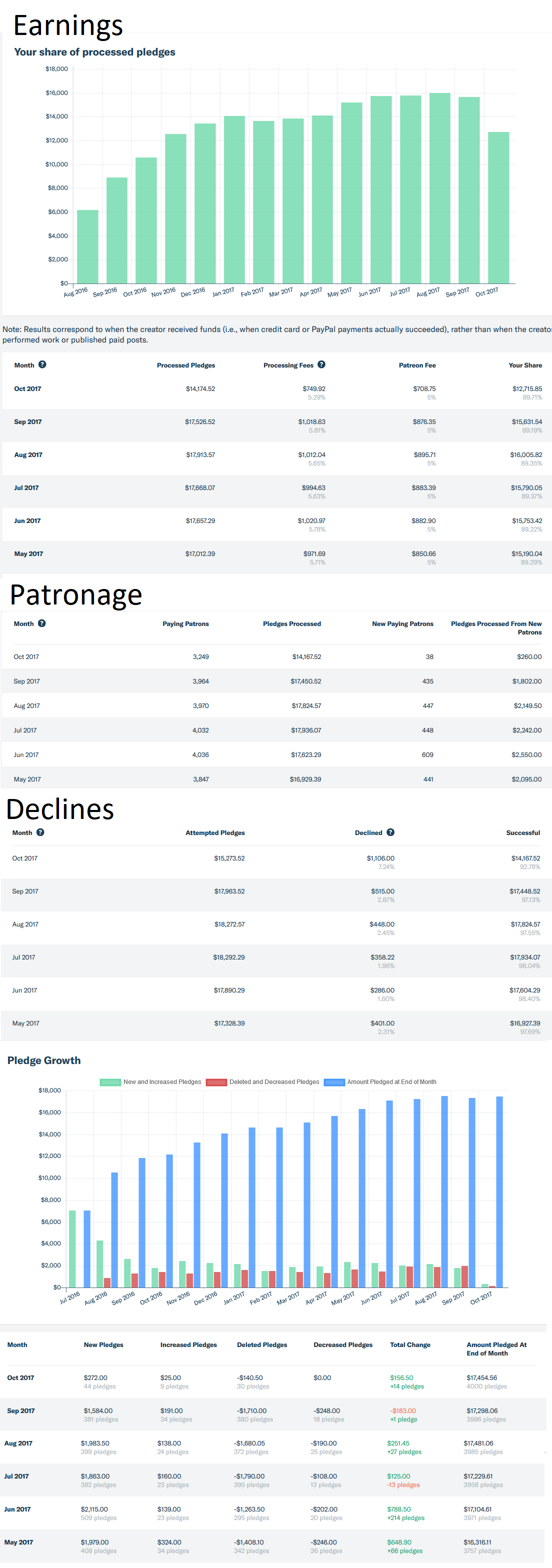552x1568 pixels.
Task: Click the New Paying Patrons column header
Action: tap(402, 624)
